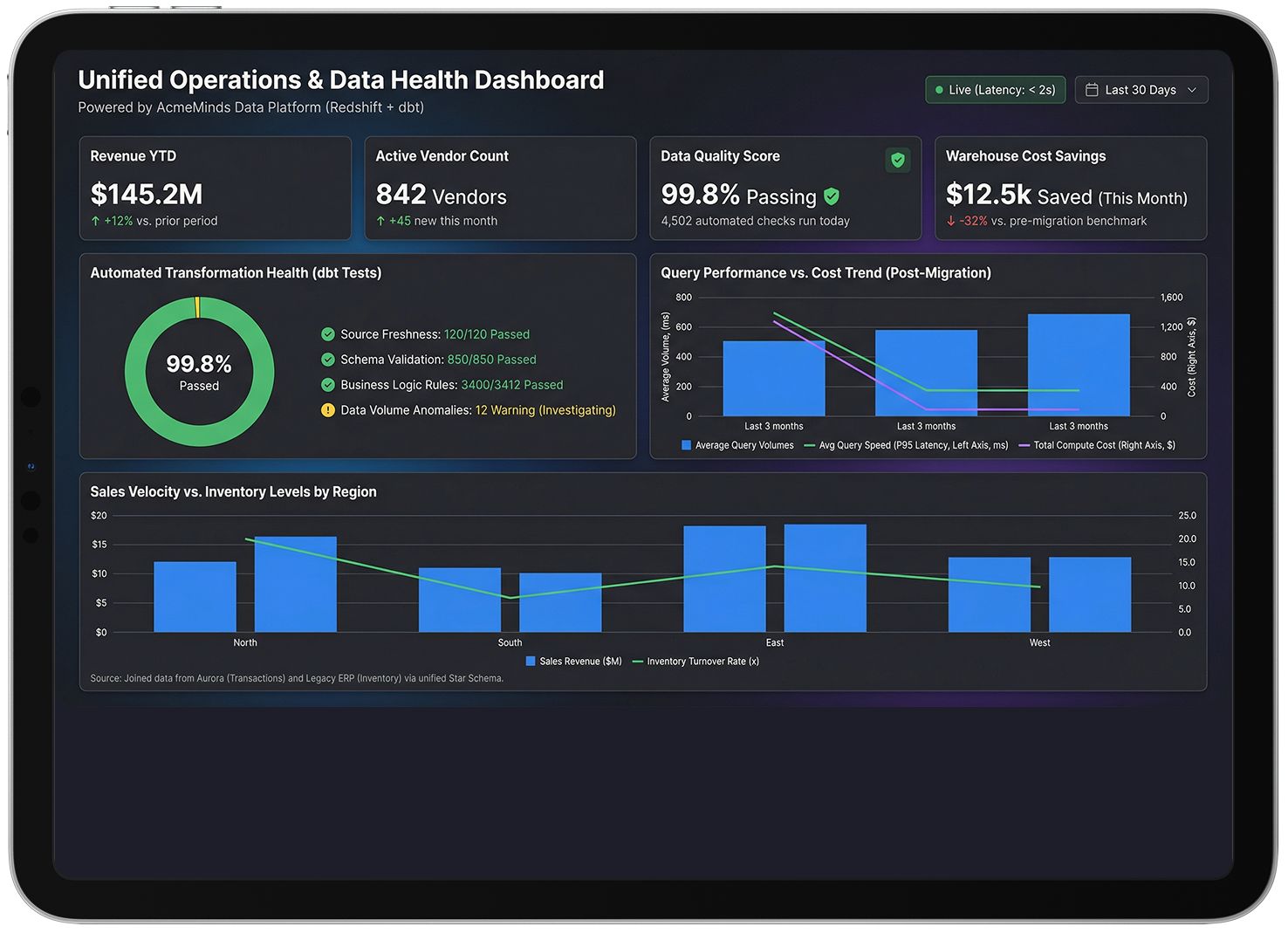Image resolution: width=1288 pixels, height=933 pixels.
Task: Open the Last 30 Days date range dropdown
Action: [x=1141, y=90]
